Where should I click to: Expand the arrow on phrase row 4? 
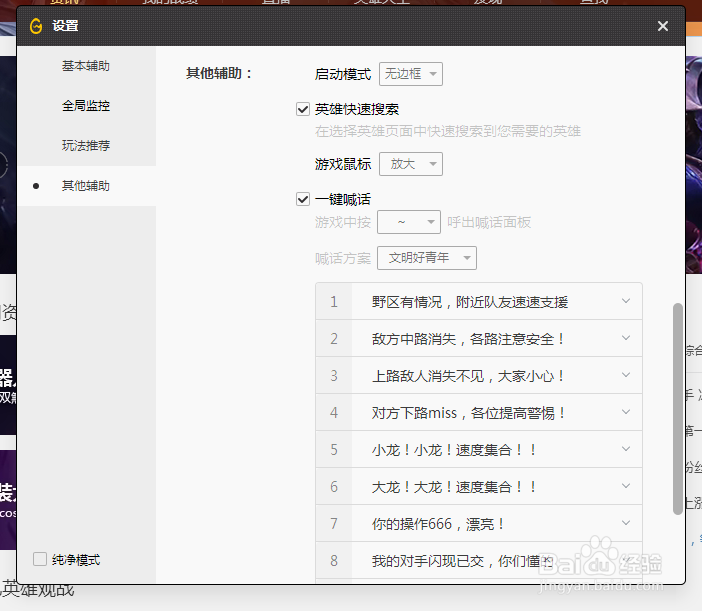(x=626, y=412)
